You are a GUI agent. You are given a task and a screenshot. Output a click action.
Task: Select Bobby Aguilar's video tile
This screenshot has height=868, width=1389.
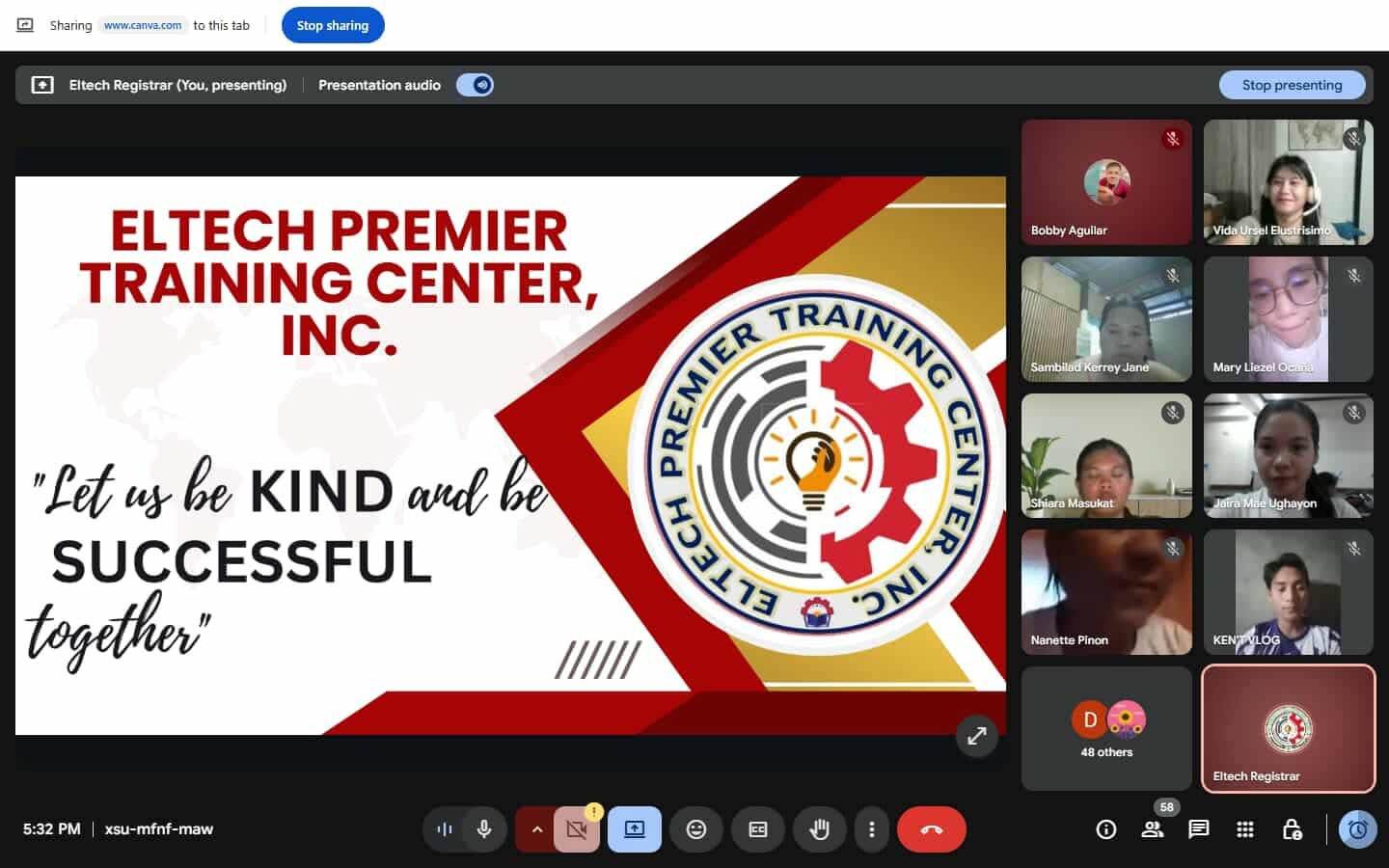pos(1106,182)
